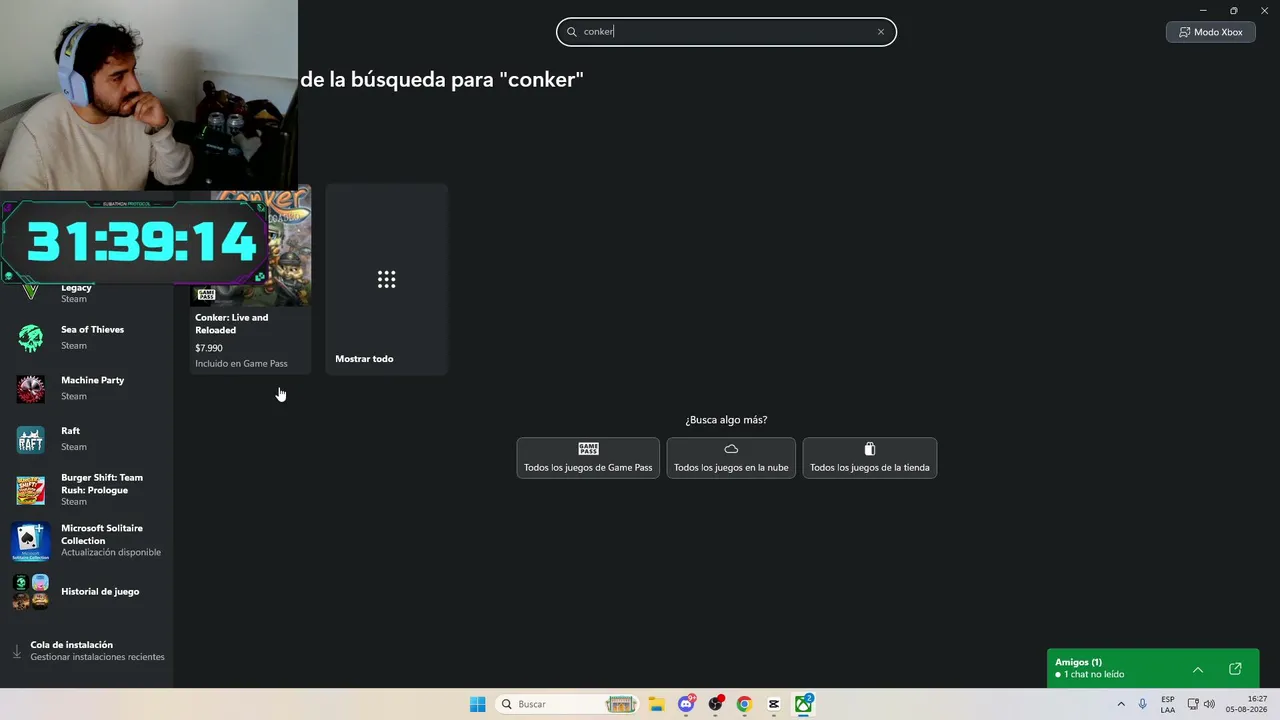The width and height of the screenshot is (1280, 720).
Task: Select Raft in the sidebar list
Action: (x=86, y=440)
